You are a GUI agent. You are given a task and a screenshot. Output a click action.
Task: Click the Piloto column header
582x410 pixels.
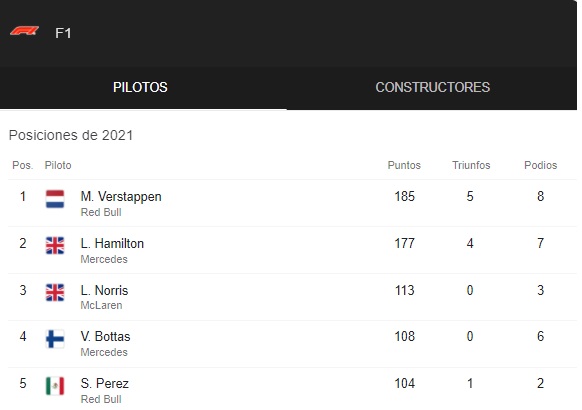click(58, 165)
